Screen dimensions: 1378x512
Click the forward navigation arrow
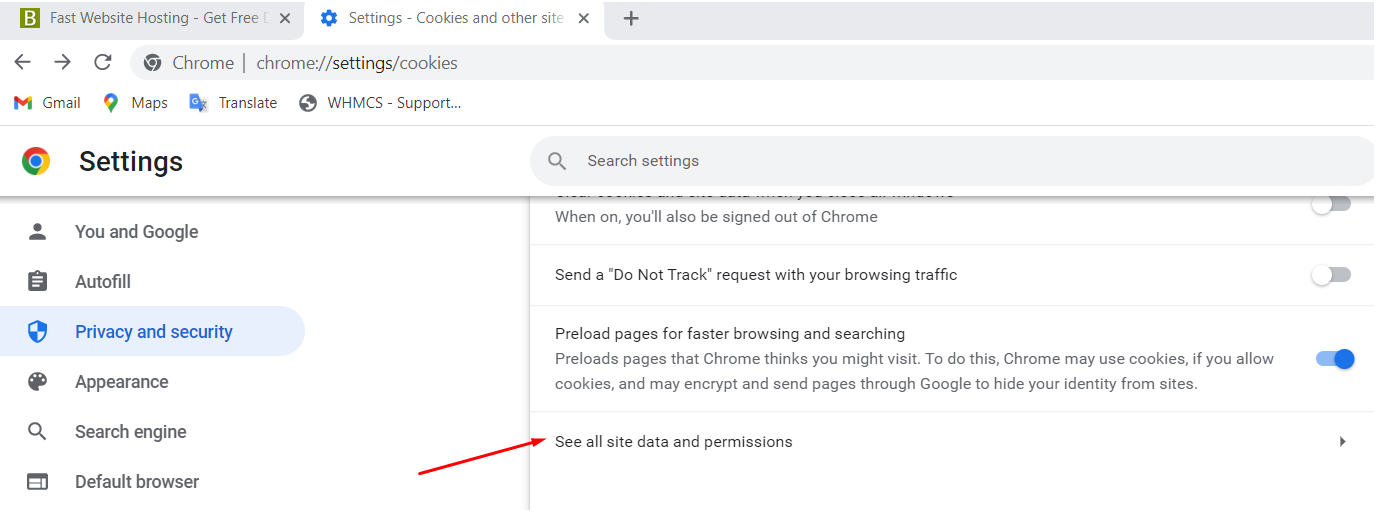[x=63, y=63]
